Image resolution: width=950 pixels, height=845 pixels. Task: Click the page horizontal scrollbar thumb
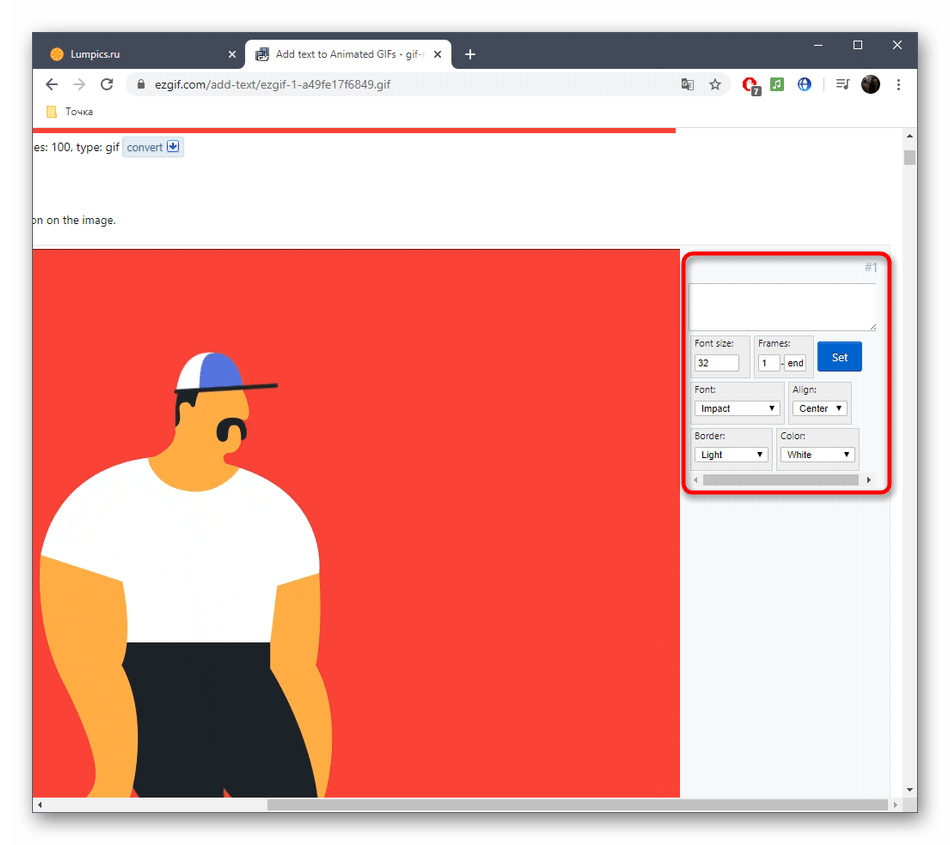(x=577, y=804)
